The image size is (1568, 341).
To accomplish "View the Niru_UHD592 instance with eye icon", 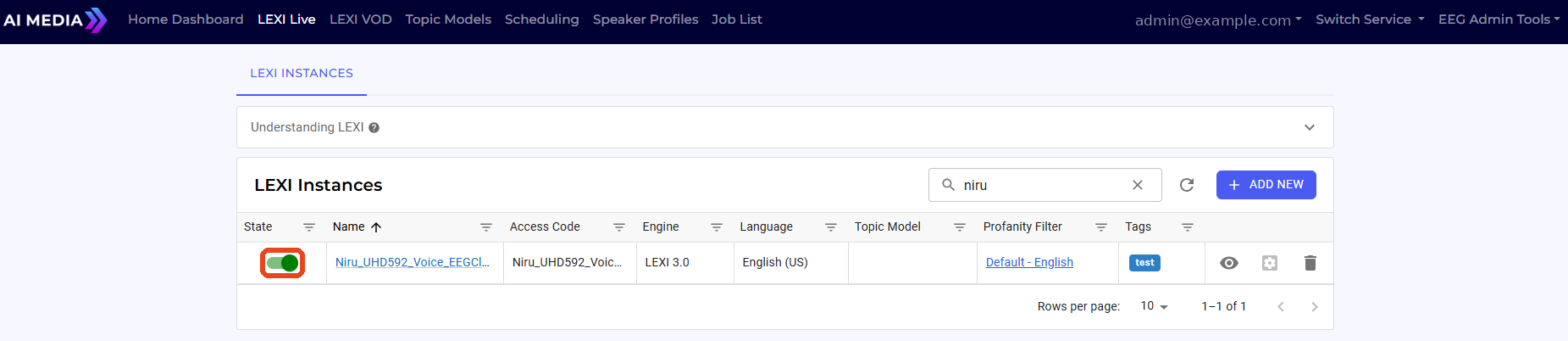I will coord(1229,263).
